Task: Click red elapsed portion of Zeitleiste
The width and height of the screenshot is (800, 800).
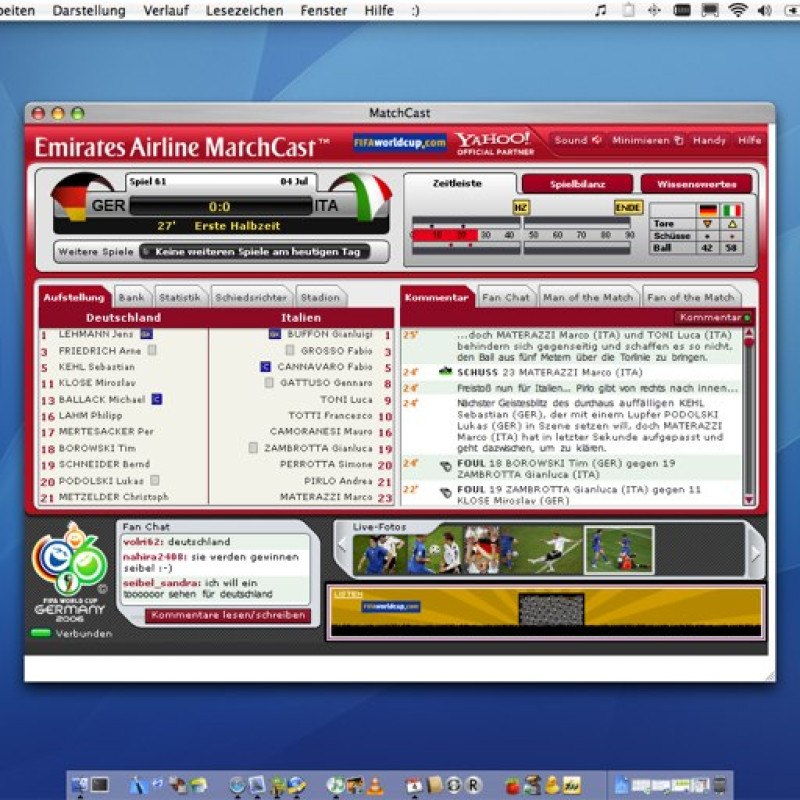Action: pos(444,235)
